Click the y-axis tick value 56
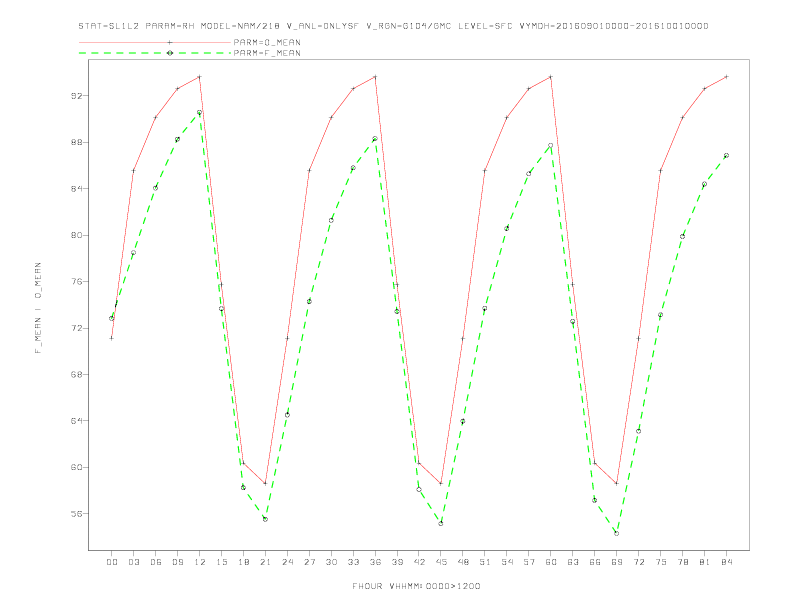 [x=76, y=514]
